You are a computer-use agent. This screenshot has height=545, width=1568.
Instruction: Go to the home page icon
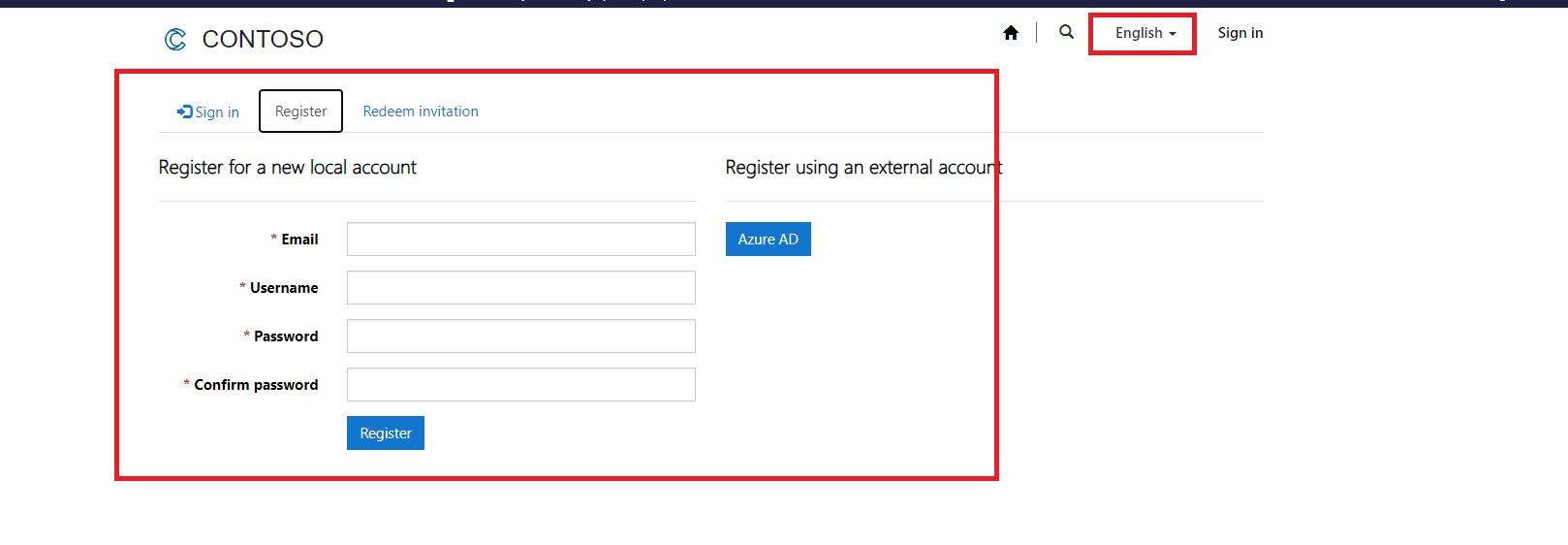(x=1011, y=33)
